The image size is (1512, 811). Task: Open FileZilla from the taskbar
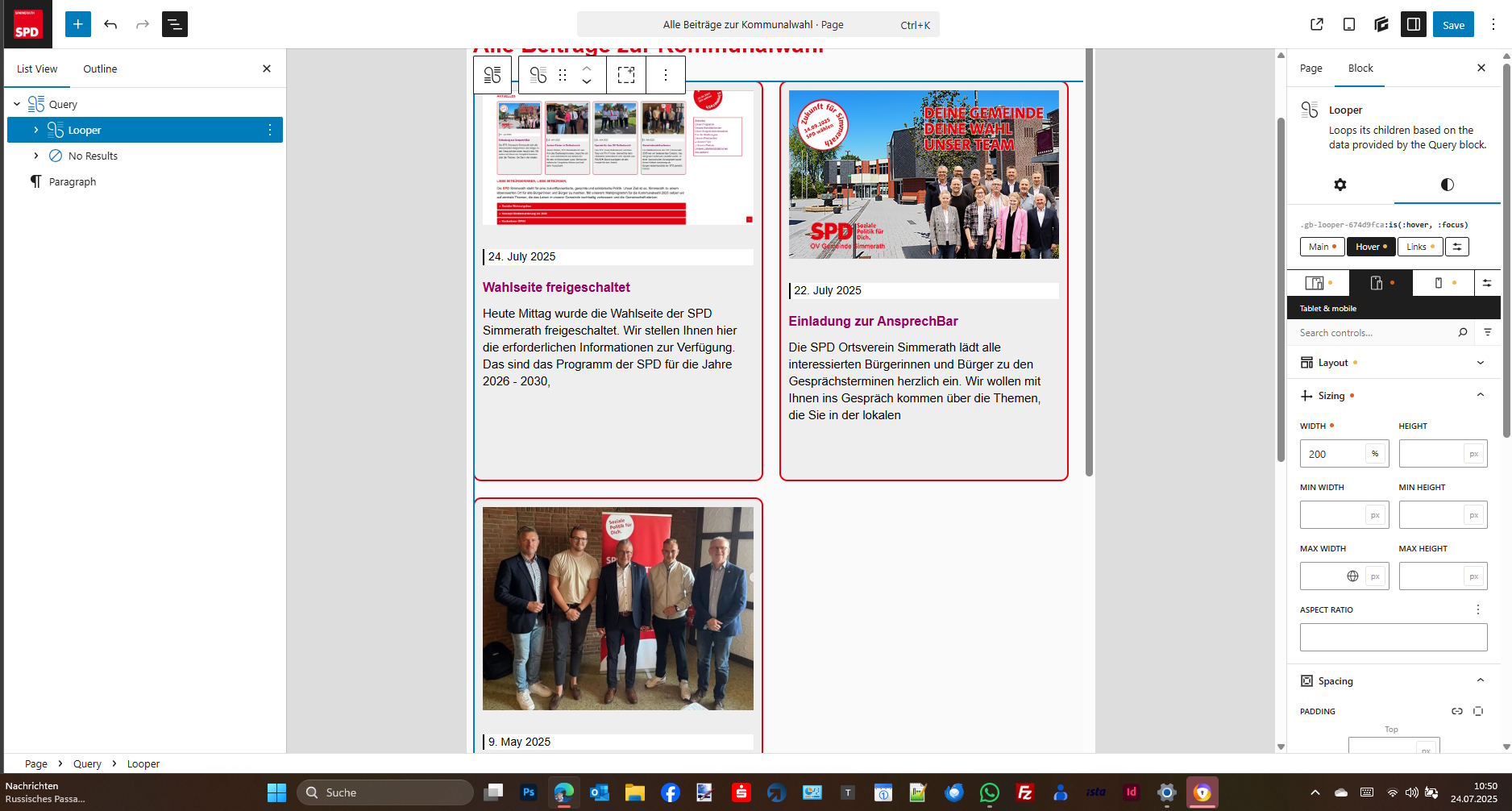coord(1024,792)
